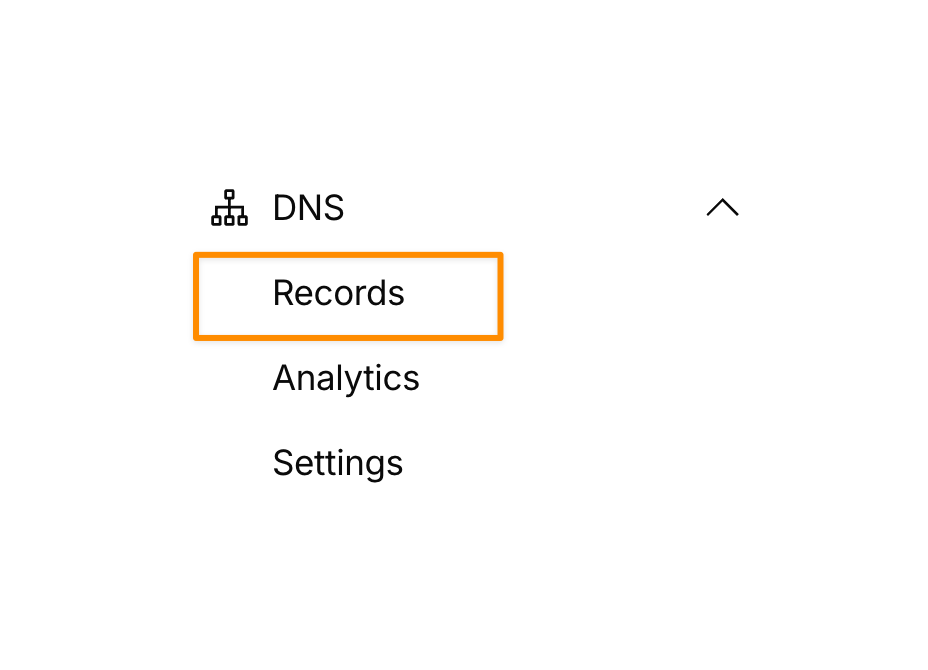The image size is (928, 670).
Task: Toggle the DNS menu group closed
Action: click(722, 208)
